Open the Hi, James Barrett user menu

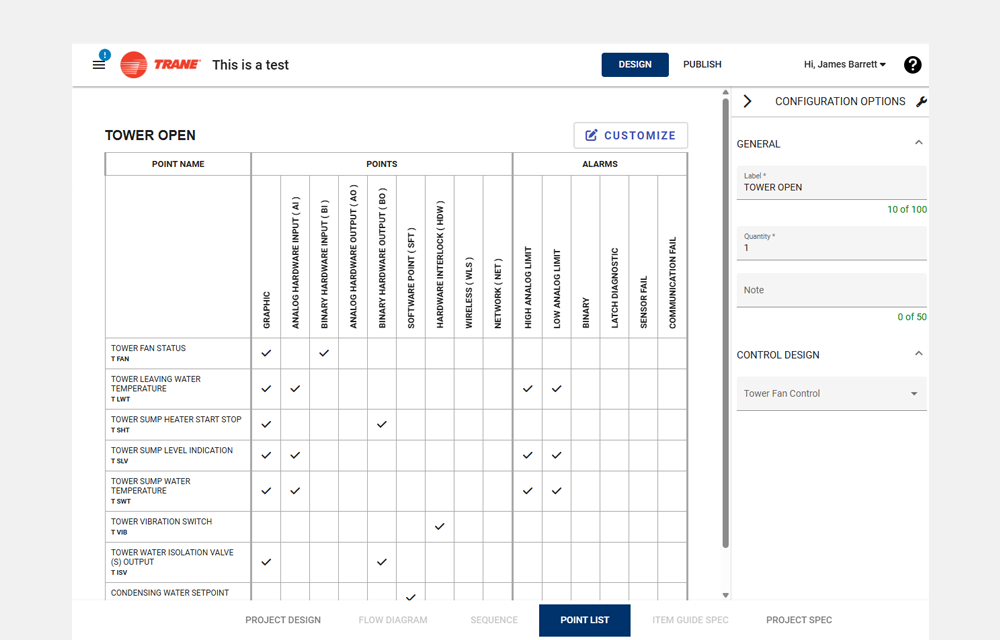(844, 64)
